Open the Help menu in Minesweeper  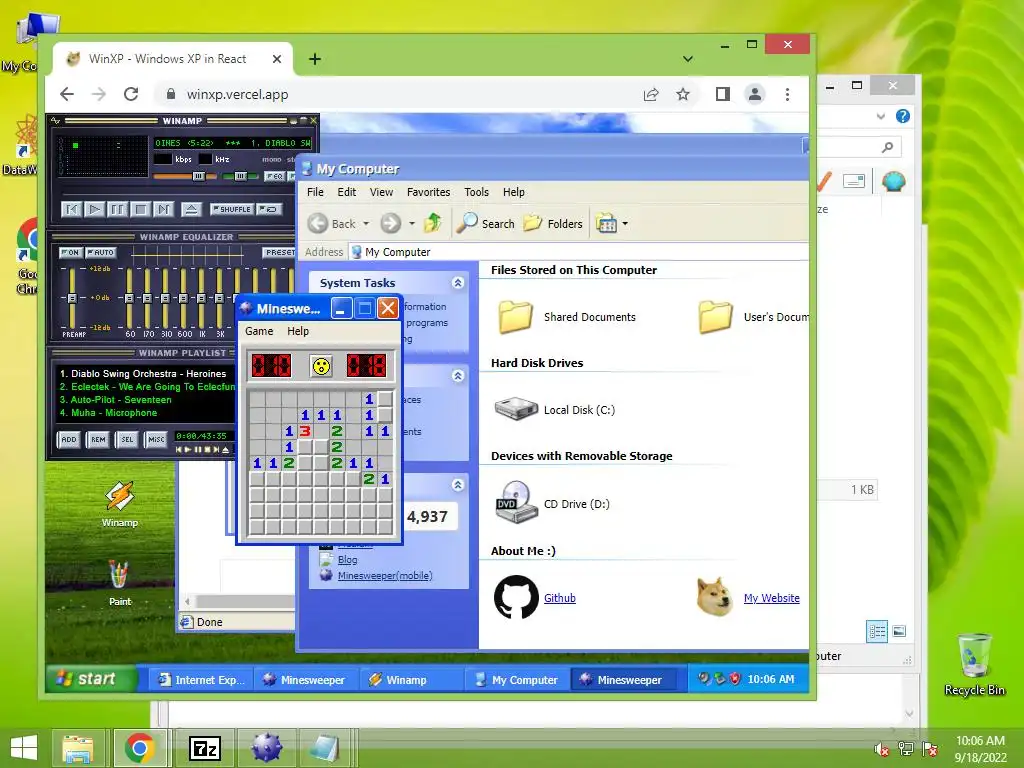coord(298,331)
